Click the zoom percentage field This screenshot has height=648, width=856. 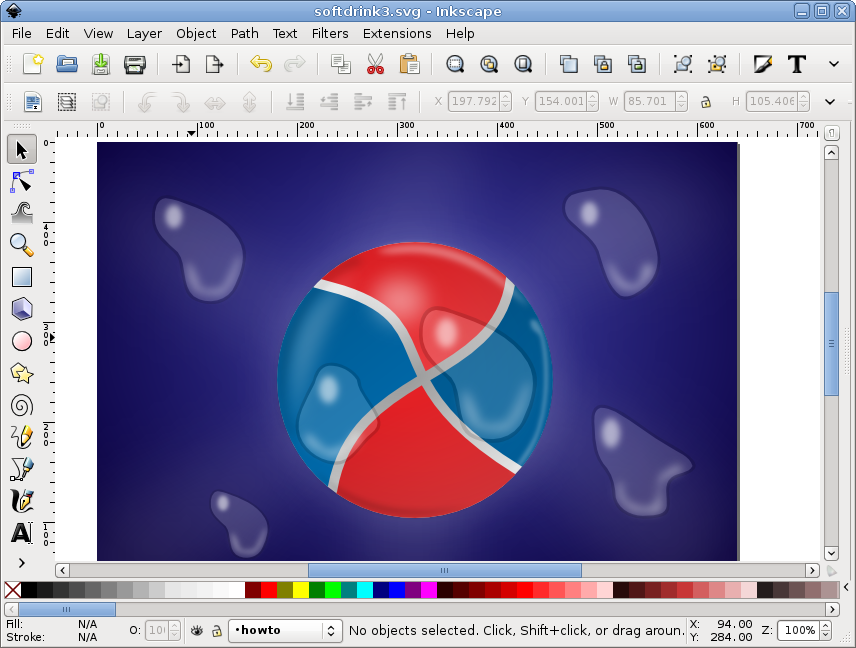pos(799,631)
